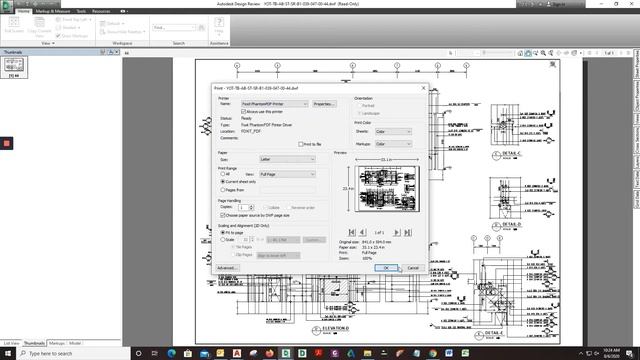The image size is (640, 360).
Task: Open Word icon on taskbar
Action: [449, 353]
